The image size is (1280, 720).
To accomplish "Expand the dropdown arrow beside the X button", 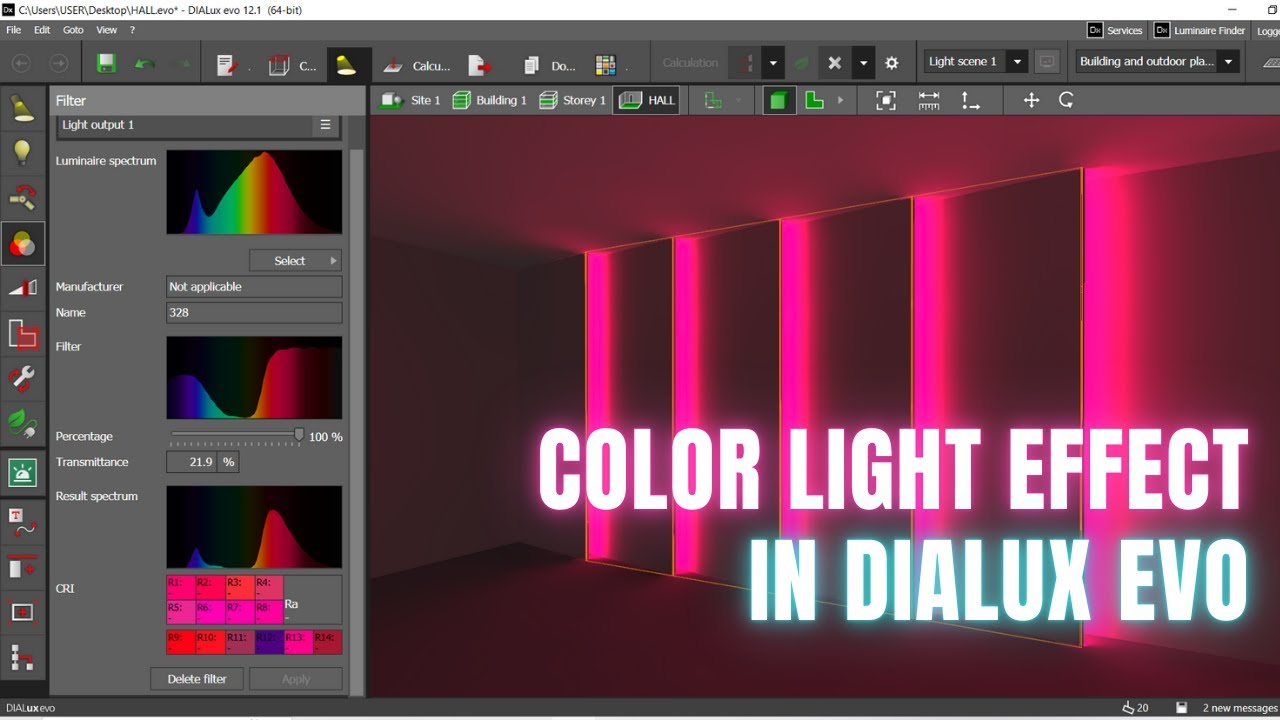I will (864, 63).
